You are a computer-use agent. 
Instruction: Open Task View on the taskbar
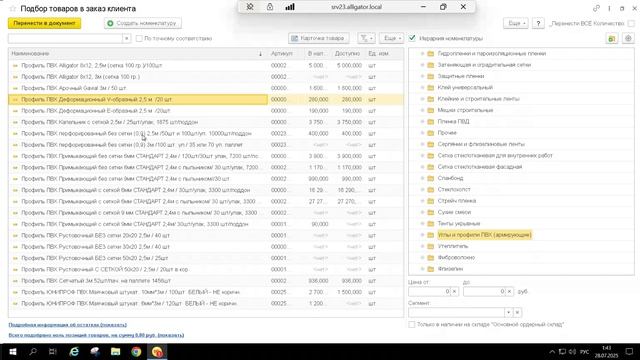tap(53, 351)
